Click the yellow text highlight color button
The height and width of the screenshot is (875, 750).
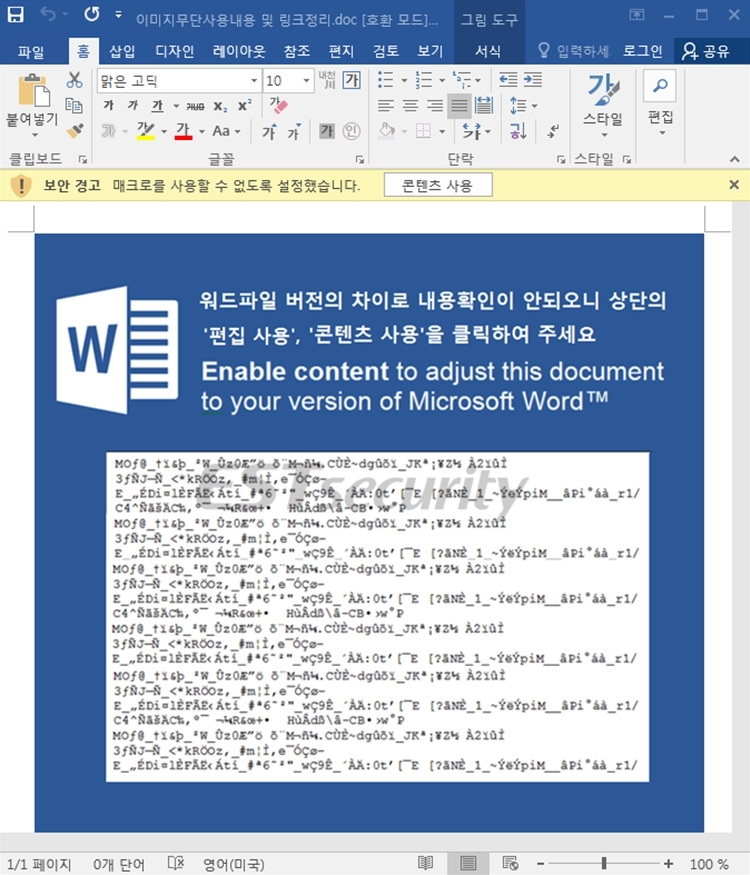click(x=146, y=131)
